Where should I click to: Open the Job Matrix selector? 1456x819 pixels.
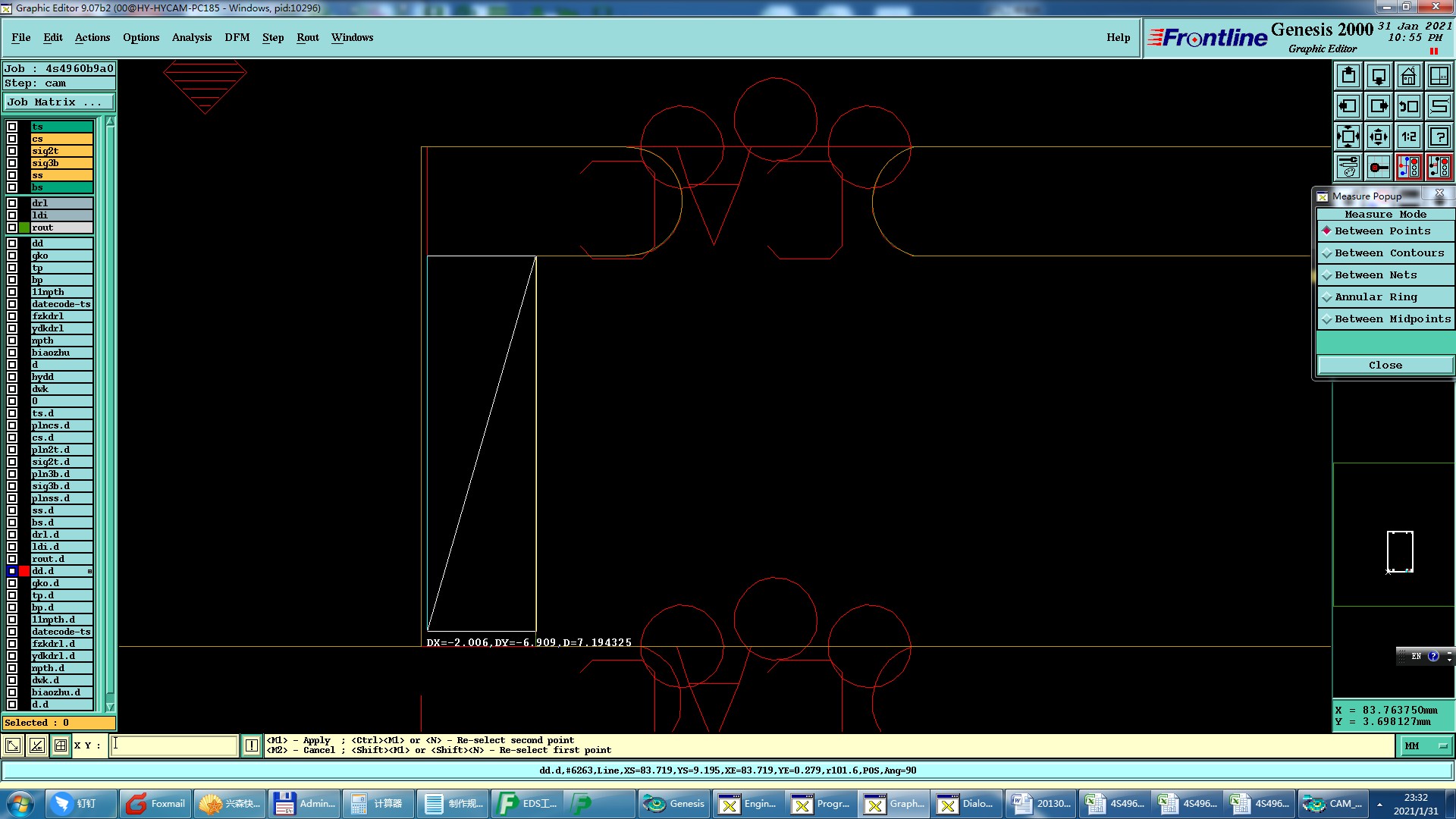[x=58, y=102]
